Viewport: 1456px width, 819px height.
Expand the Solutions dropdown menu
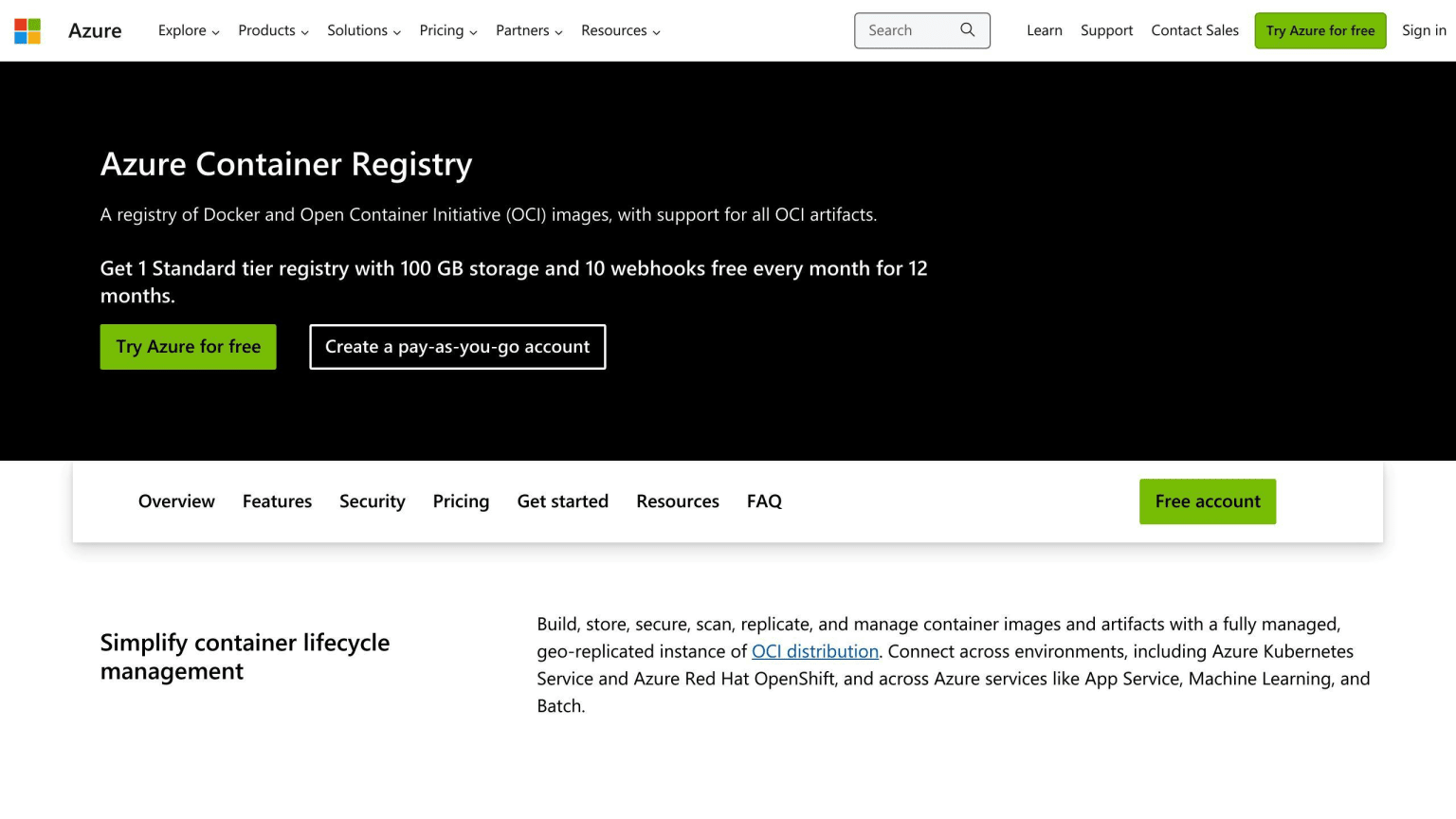[x=364, y=30]
